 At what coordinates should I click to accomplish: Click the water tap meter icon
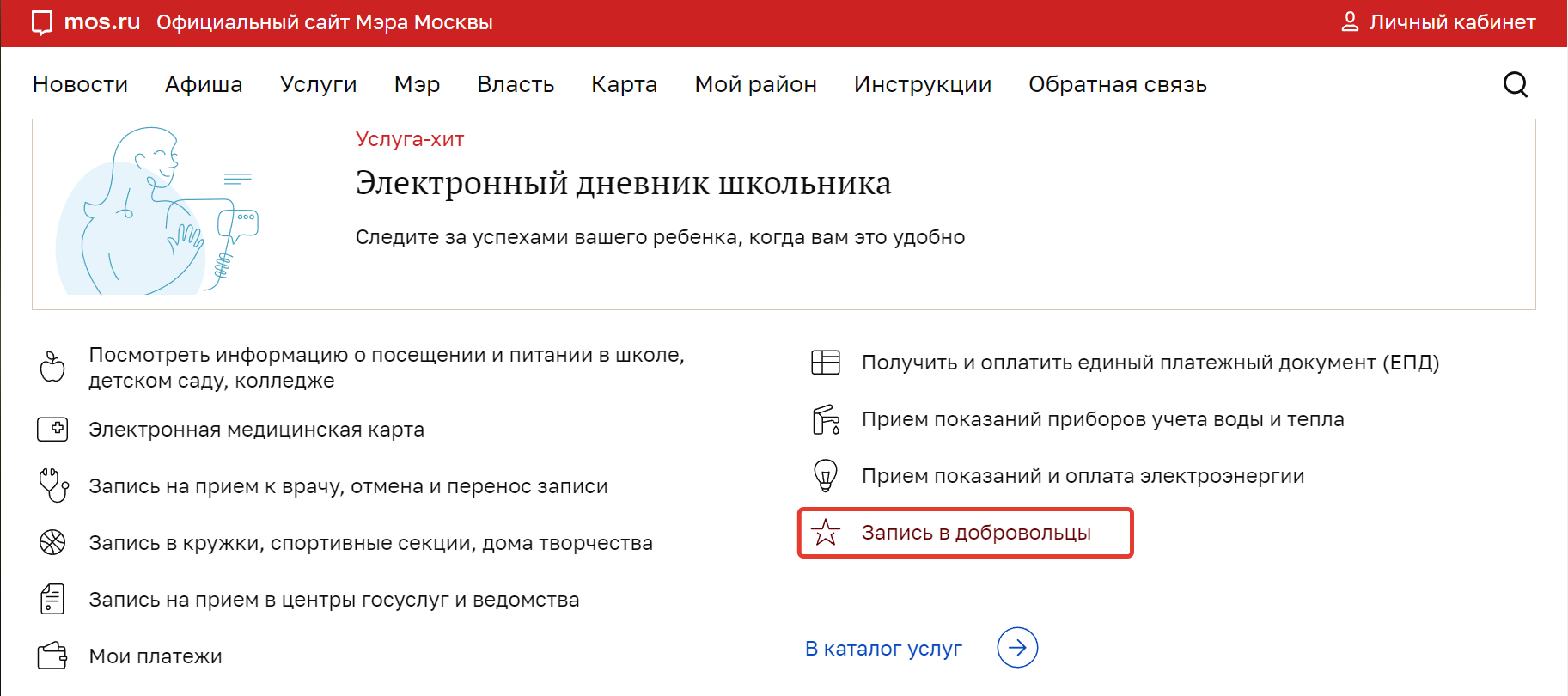[826, 419]
